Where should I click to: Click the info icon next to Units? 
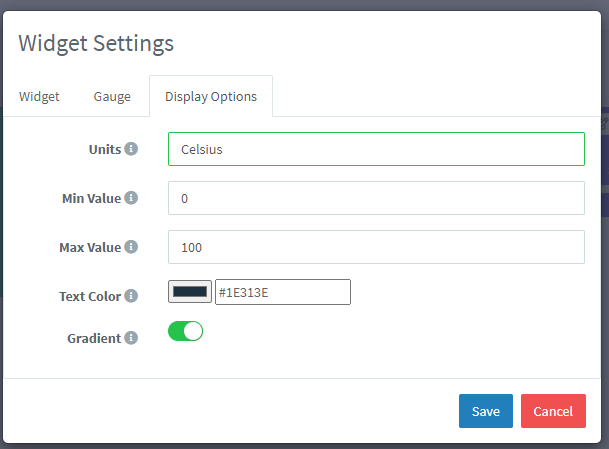click(x=131, y=149)
